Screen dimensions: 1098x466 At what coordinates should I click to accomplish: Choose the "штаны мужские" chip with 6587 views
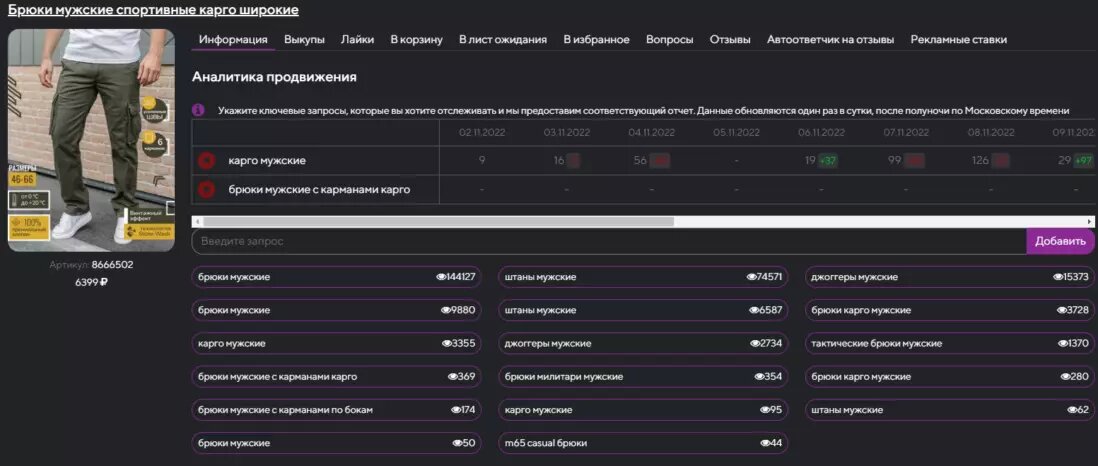tap(644, 310)
